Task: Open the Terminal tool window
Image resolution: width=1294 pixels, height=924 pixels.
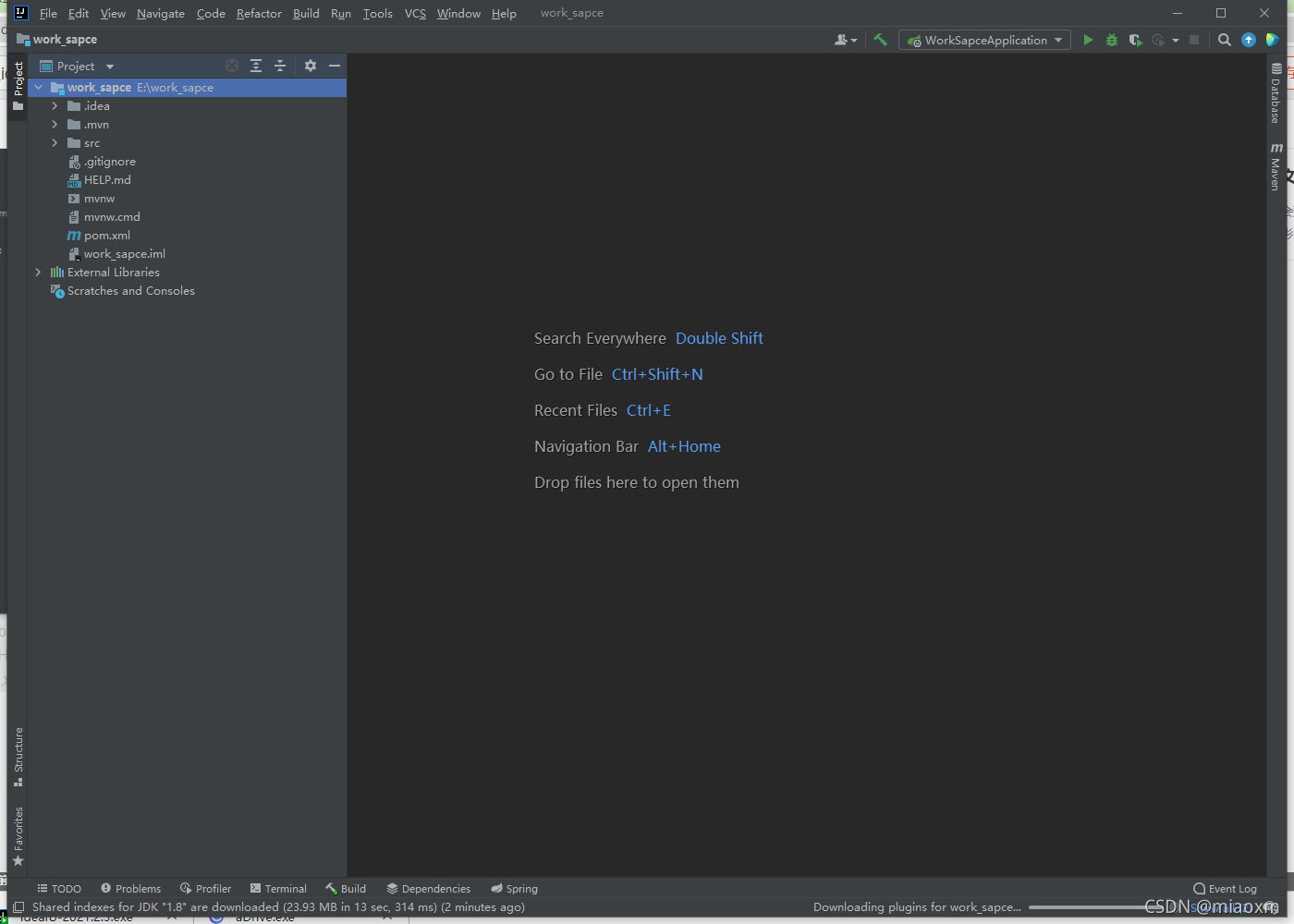Action: 278,889
